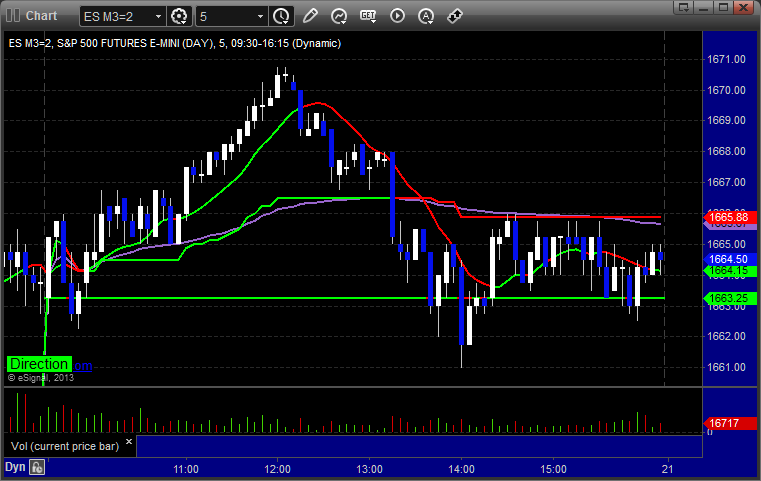This screenshot has width=761, height=481.
Task: Click the 11:00 time axis label
Action: (x=186, y=469)
